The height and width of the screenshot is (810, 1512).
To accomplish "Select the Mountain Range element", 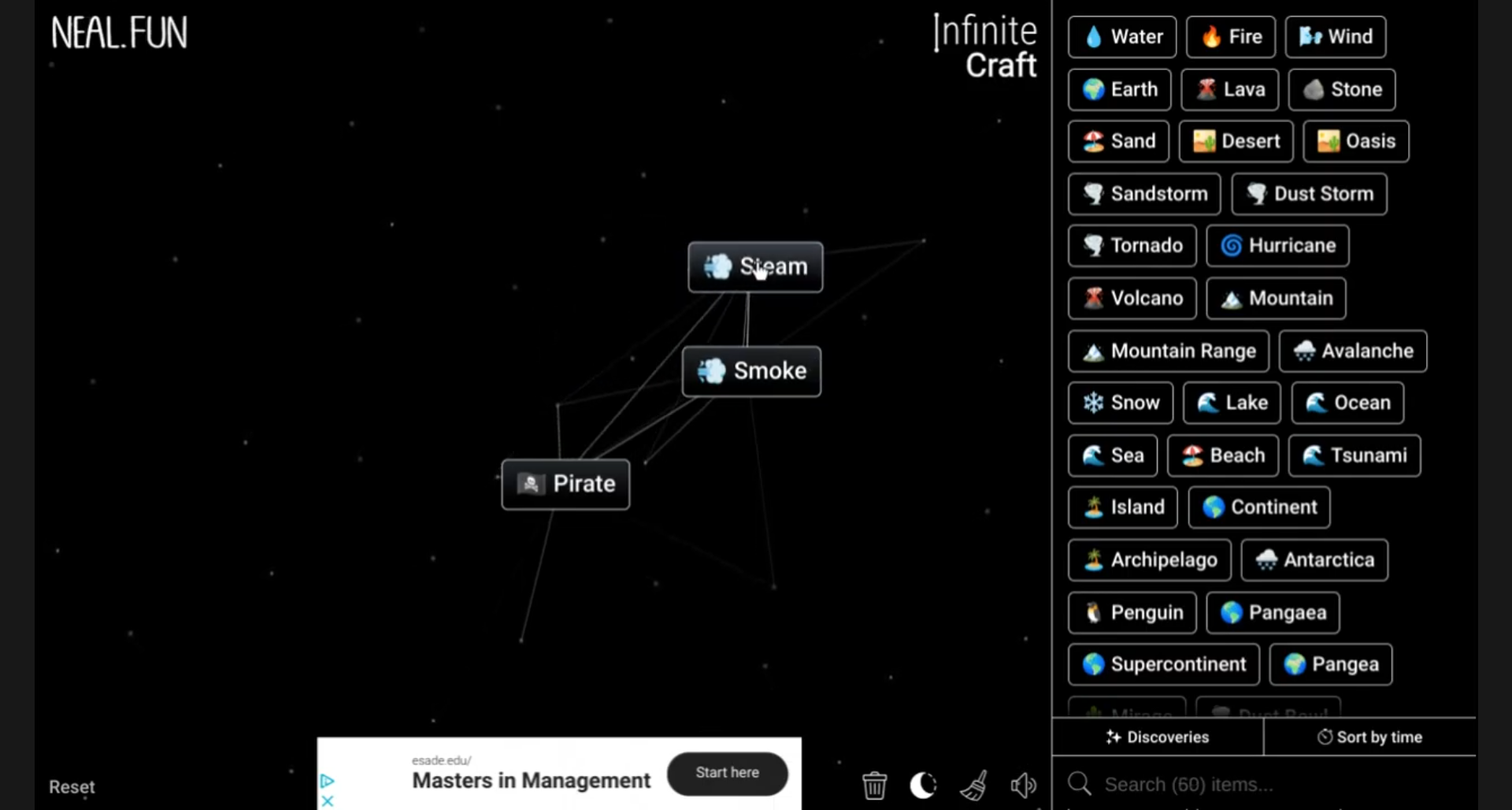I will pyautogui.click(x=1169, y=351).
